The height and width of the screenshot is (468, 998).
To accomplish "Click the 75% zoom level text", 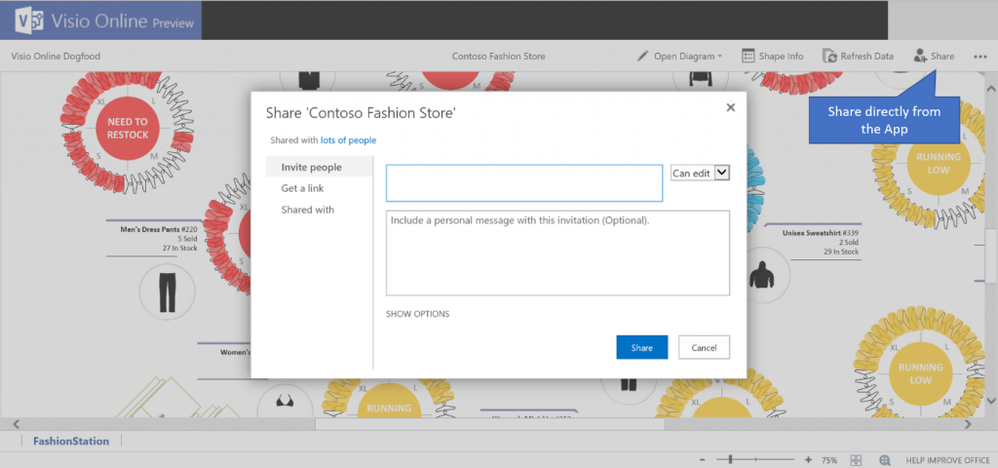I will click(829, 460).
